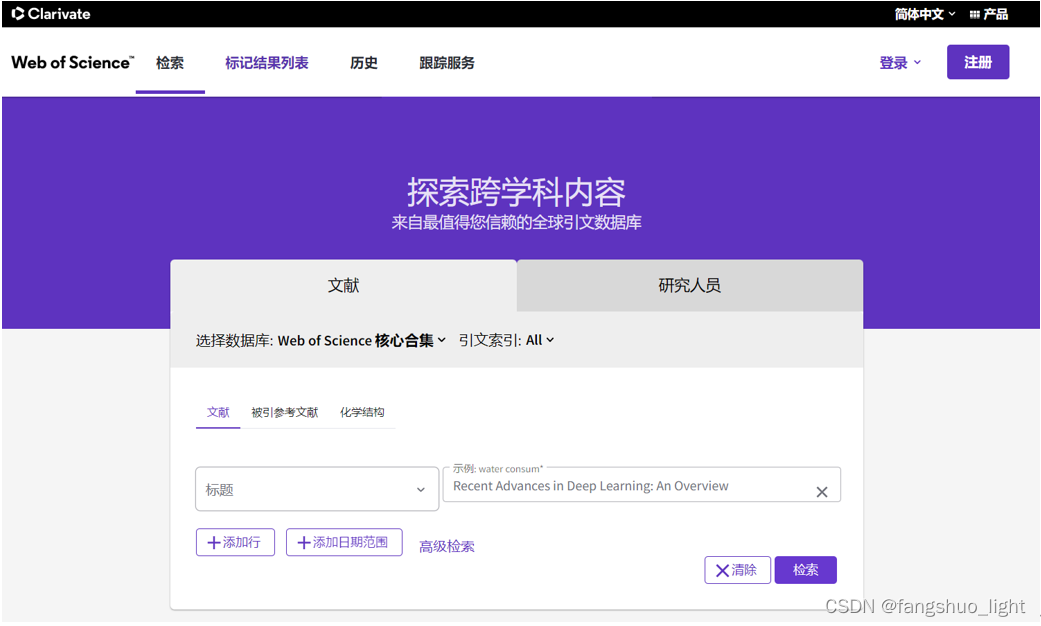The width and height of the screenshot is (1041, 626).
Task: Click the Clarivate logo
Action: click(x=51, y=14)
